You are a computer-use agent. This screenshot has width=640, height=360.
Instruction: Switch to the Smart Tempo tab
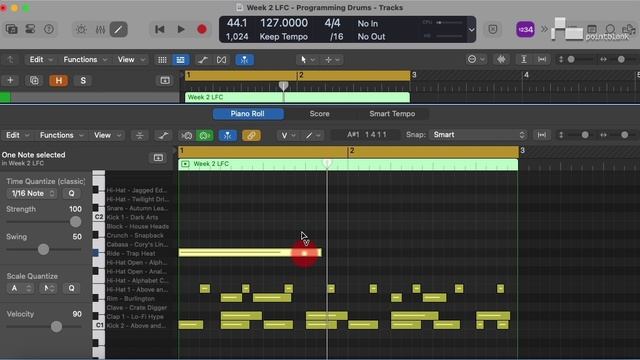click(392, 114)
